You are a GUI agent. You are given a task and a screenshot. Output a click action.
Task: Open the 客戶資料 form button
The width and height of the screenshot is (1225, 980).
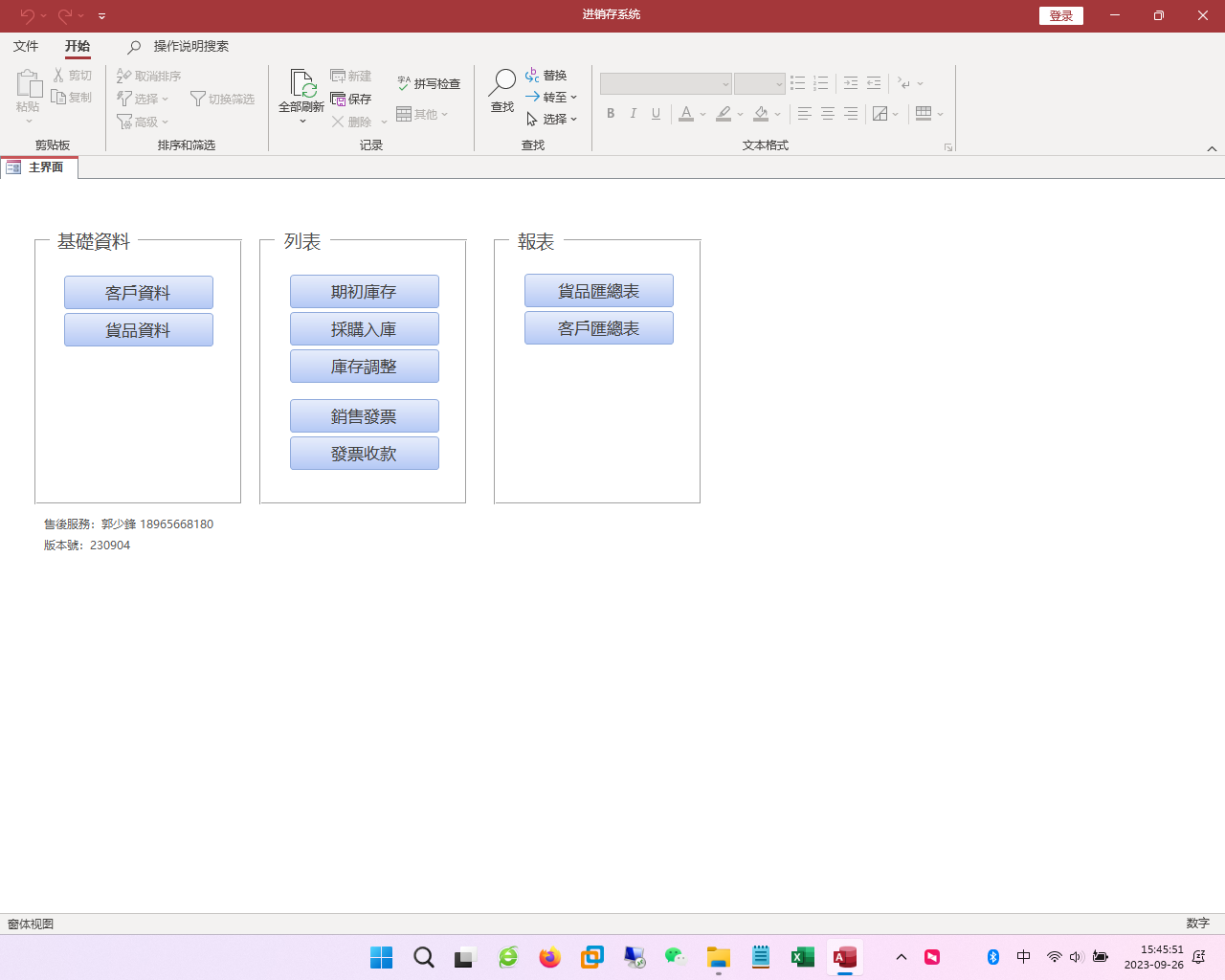pos(139,293)
